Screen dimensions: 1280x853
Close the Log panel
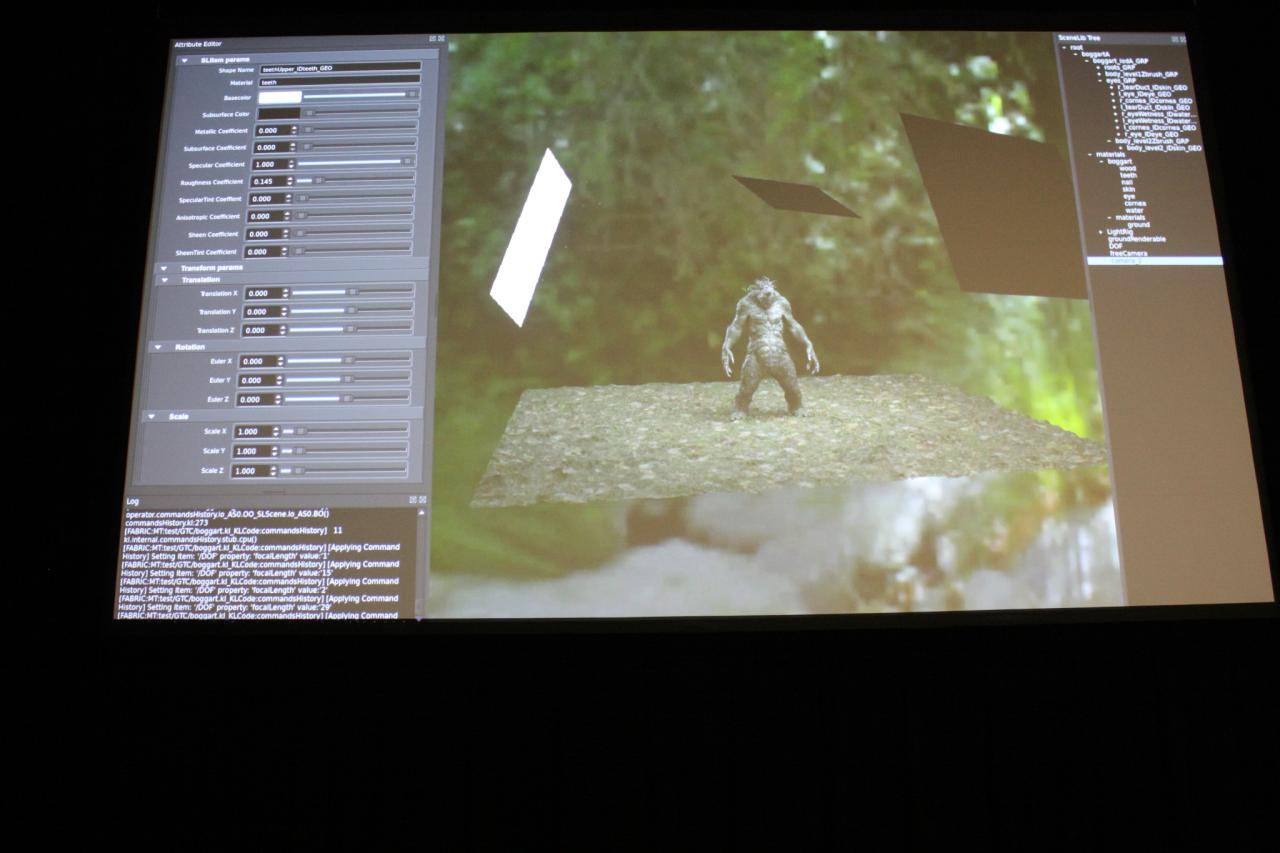tap(422, 499)
